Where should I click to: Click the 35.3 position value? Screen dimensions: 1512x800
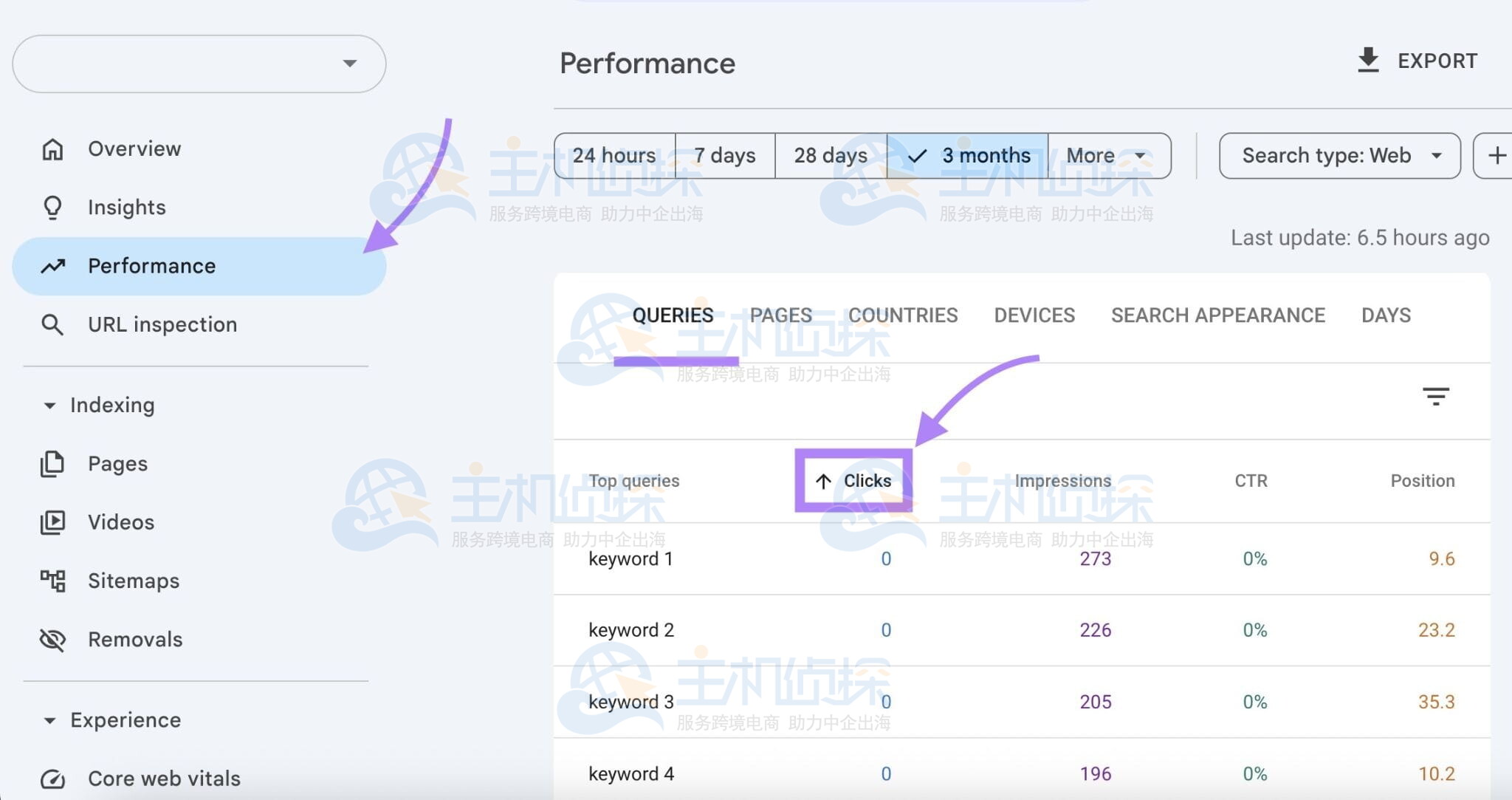coord(1437,702)
